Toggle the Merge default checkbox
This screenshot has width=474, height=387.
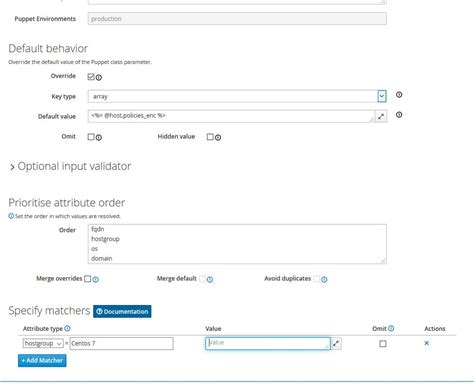click(202, 279)
